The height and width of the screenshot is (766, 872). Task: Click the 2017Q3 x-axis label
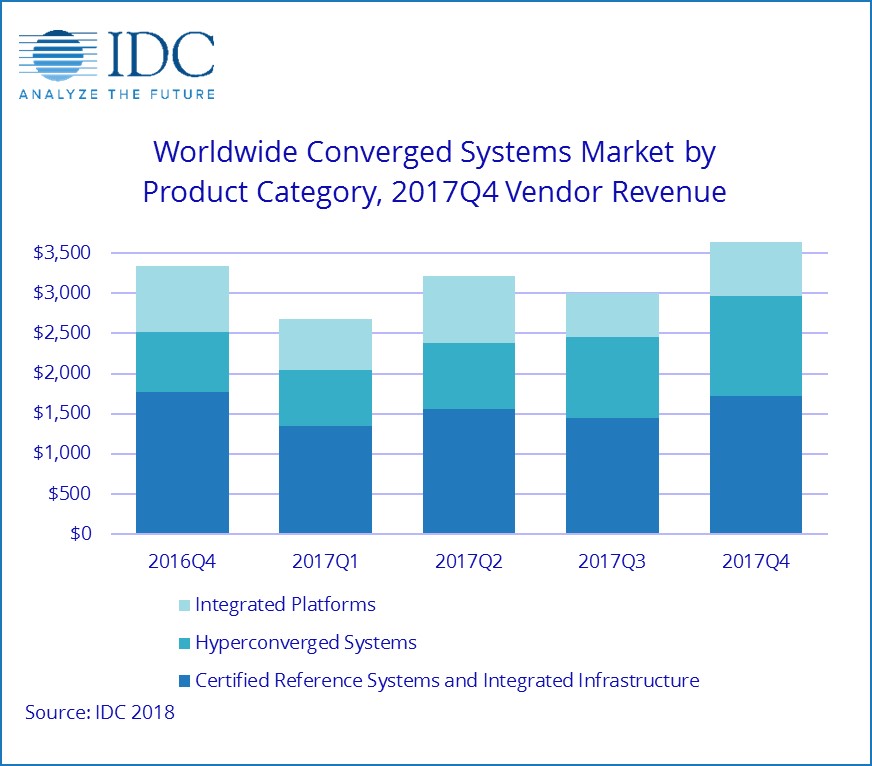[612, 561]
